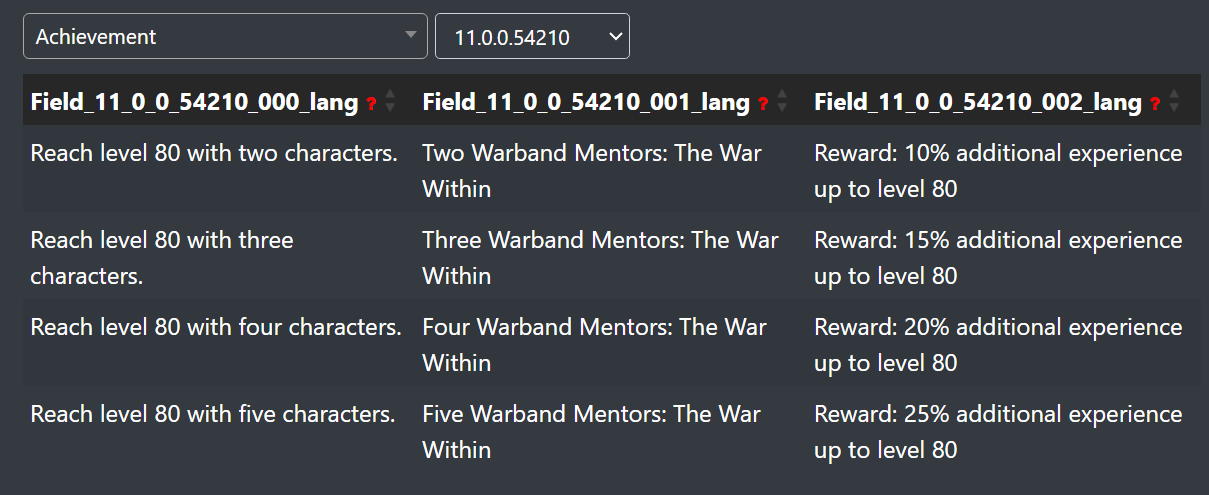Sort by the Field_11_0_0_54210_002_lang header

click(x=978, y=102)
